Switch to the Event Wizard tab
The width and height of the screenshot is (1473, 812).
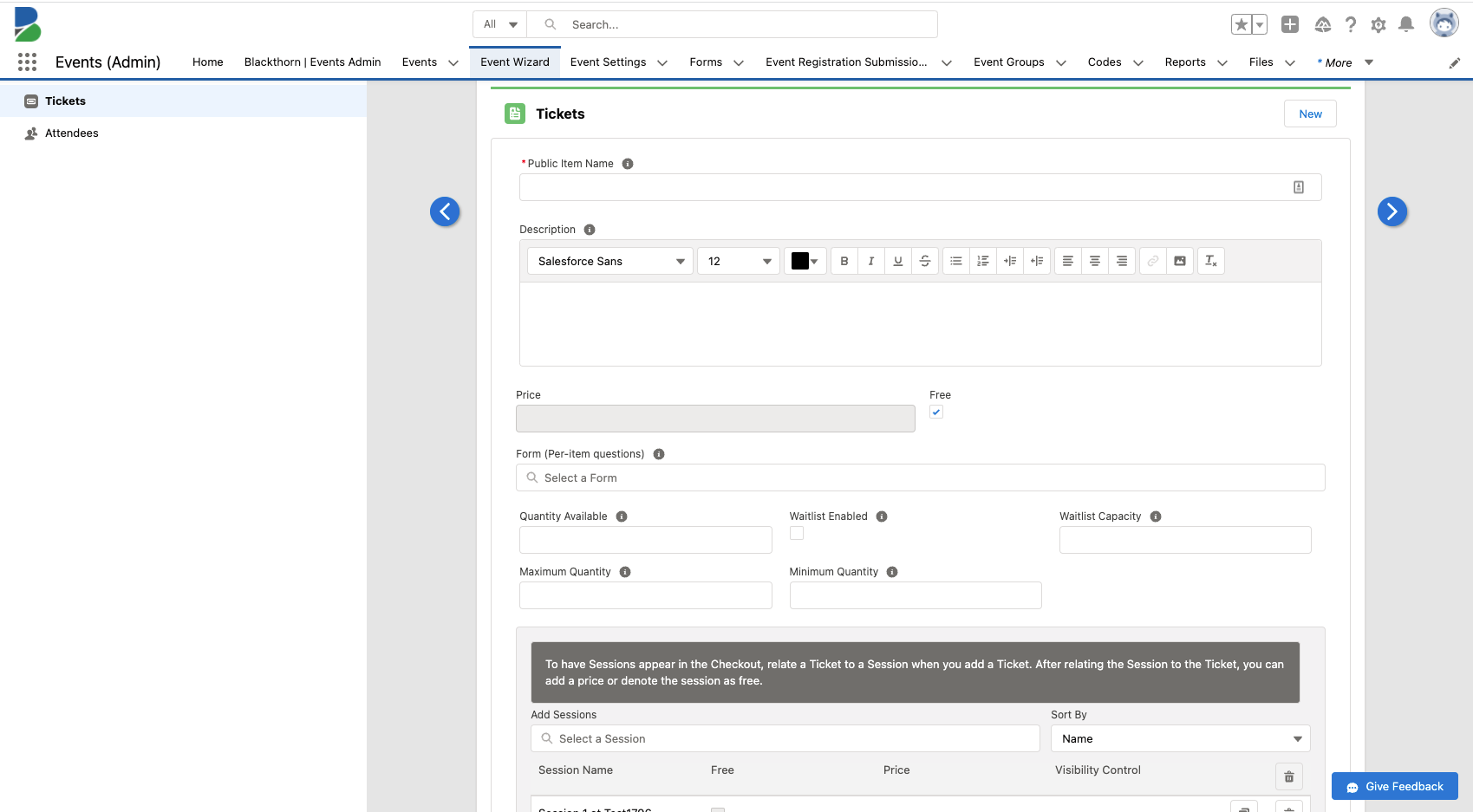click(514, 62)
